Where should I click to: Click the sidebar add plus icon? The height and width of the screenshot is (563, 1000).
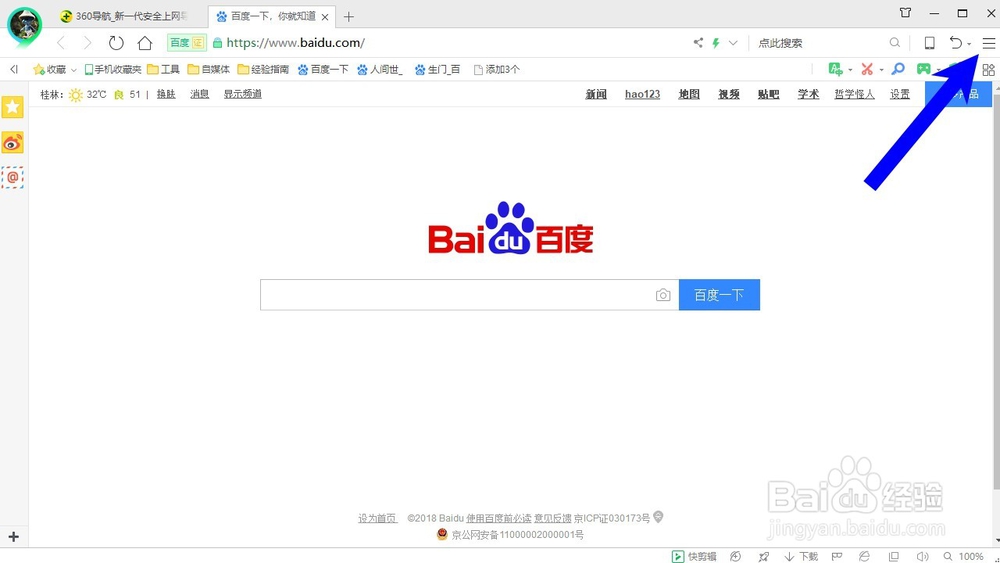(x=13, y=537)
